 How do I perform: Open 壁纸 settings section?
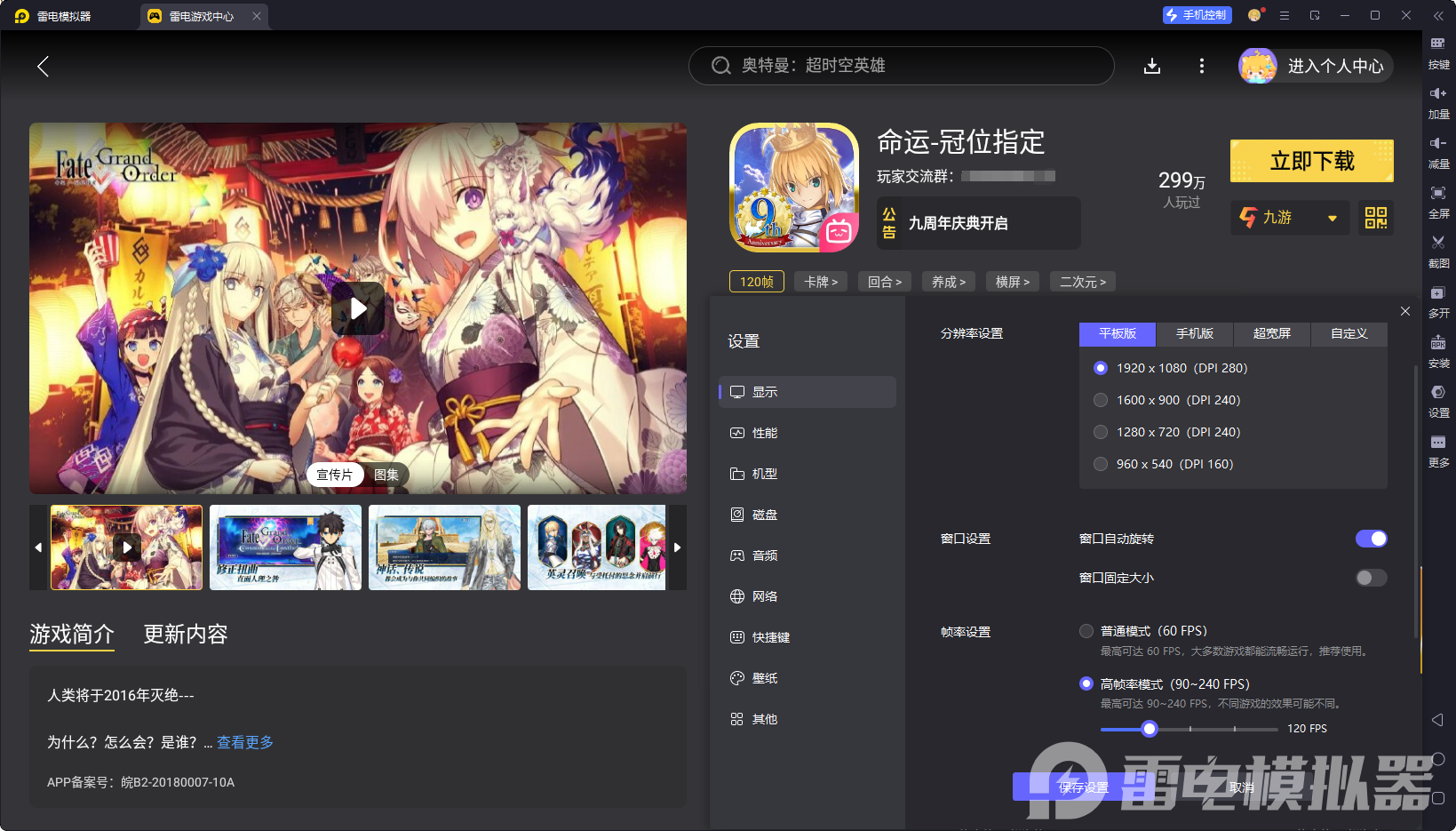(x=808, y=678)
